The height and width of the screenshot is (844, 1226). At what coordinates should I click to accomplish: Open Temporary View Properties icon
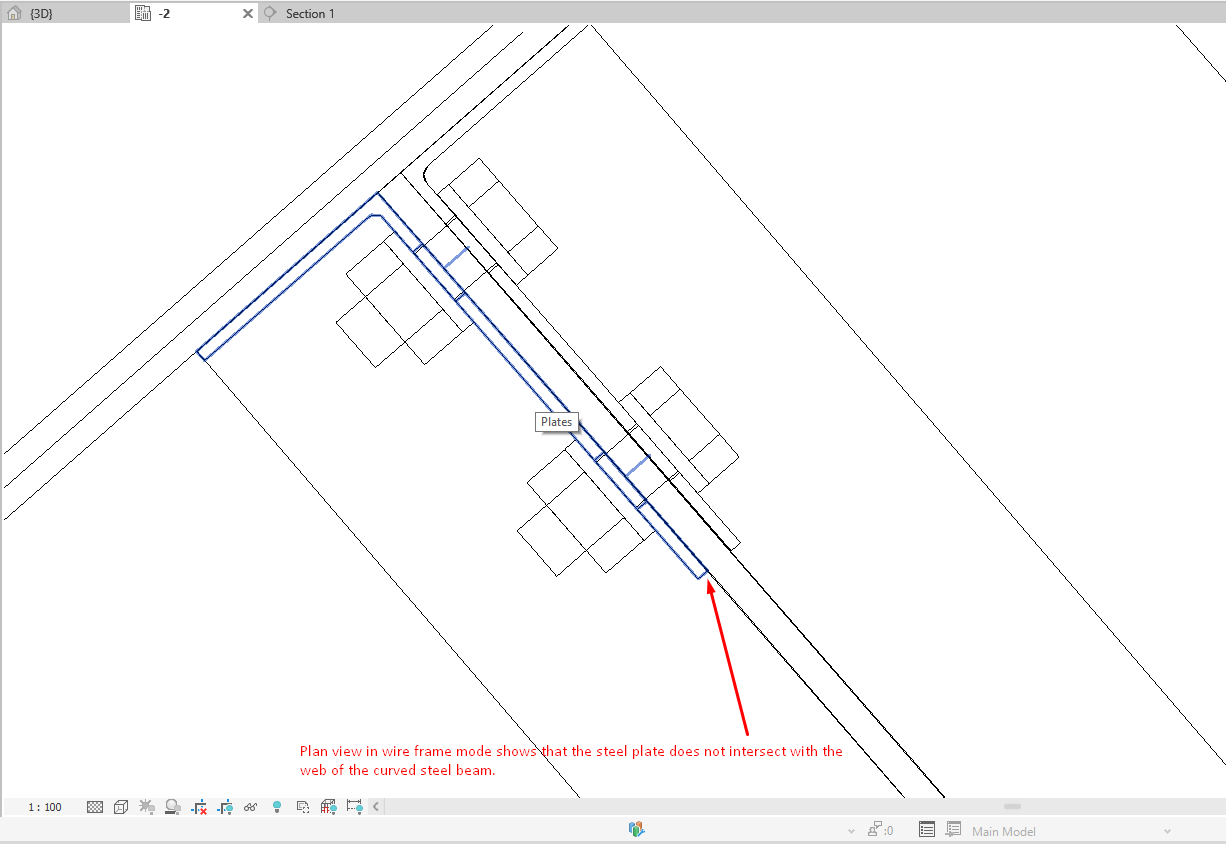(x=302, y=807)
